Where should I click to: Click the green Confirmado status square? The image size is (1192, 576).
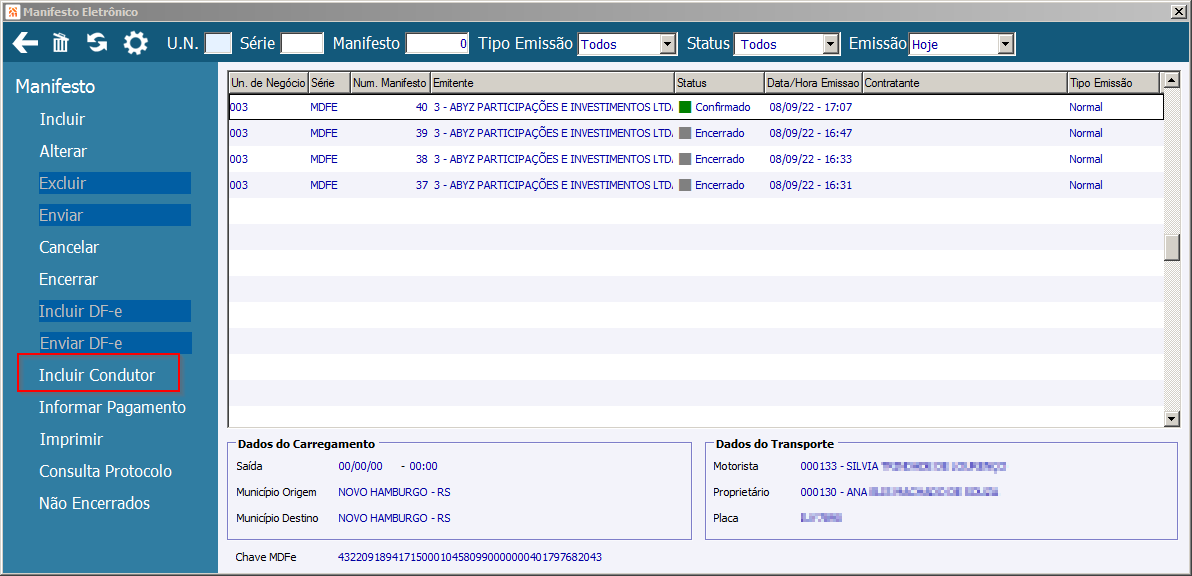pyautogui.click(x=685, y=107)
